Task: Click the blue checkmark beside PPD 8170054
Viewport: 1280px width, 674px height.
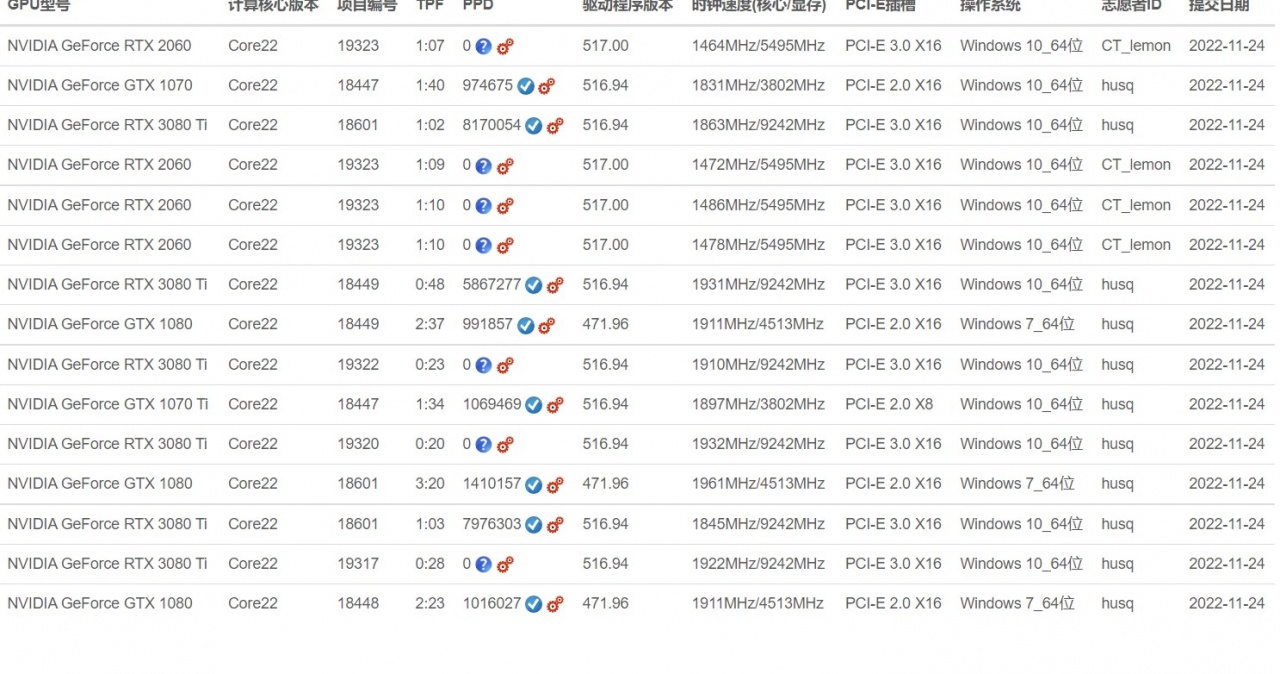Action: [534, 126]
